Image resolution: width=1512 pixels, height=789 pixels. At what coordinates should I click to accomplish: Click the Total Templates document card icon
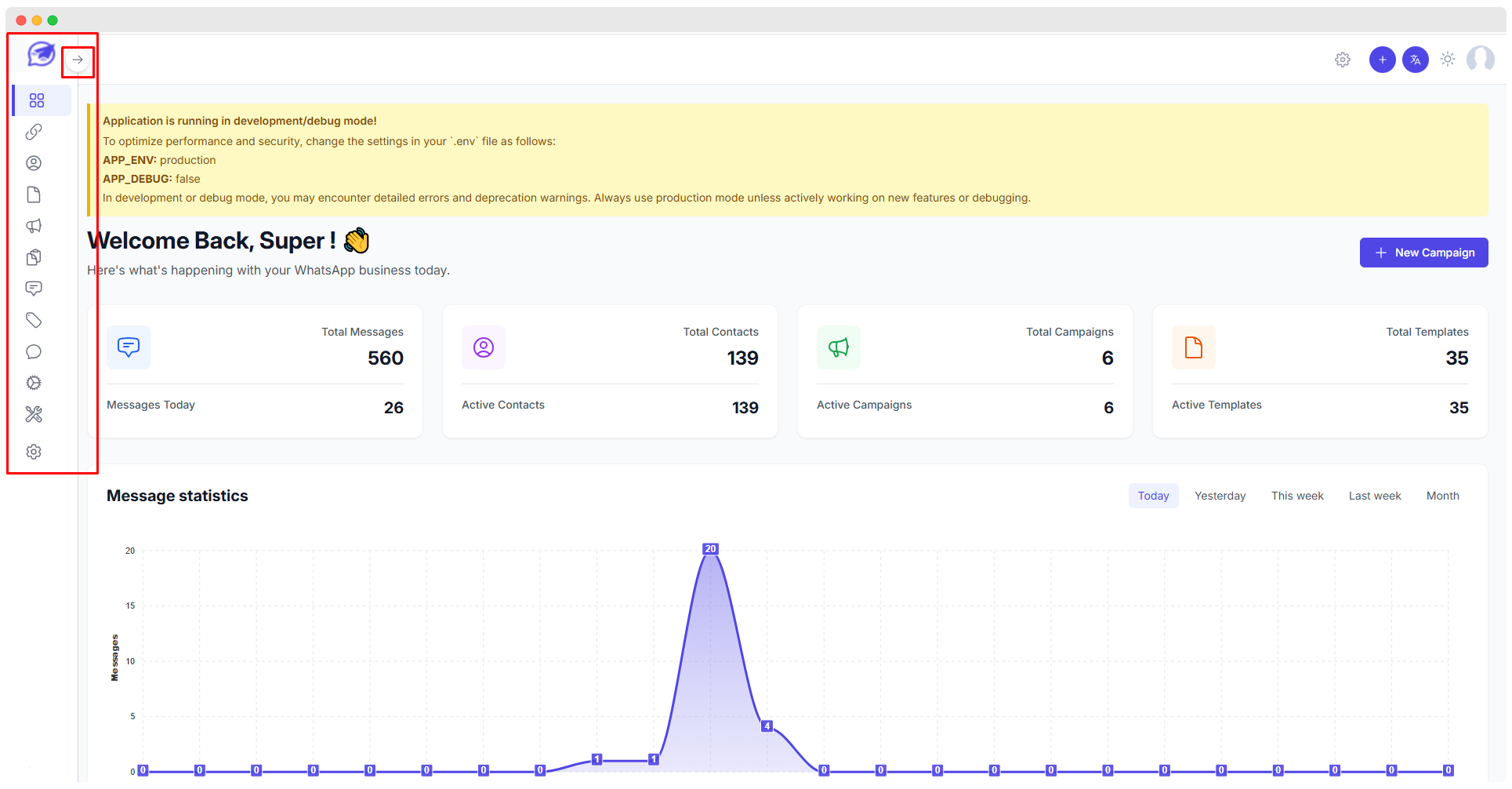(x=1194, y=347)
